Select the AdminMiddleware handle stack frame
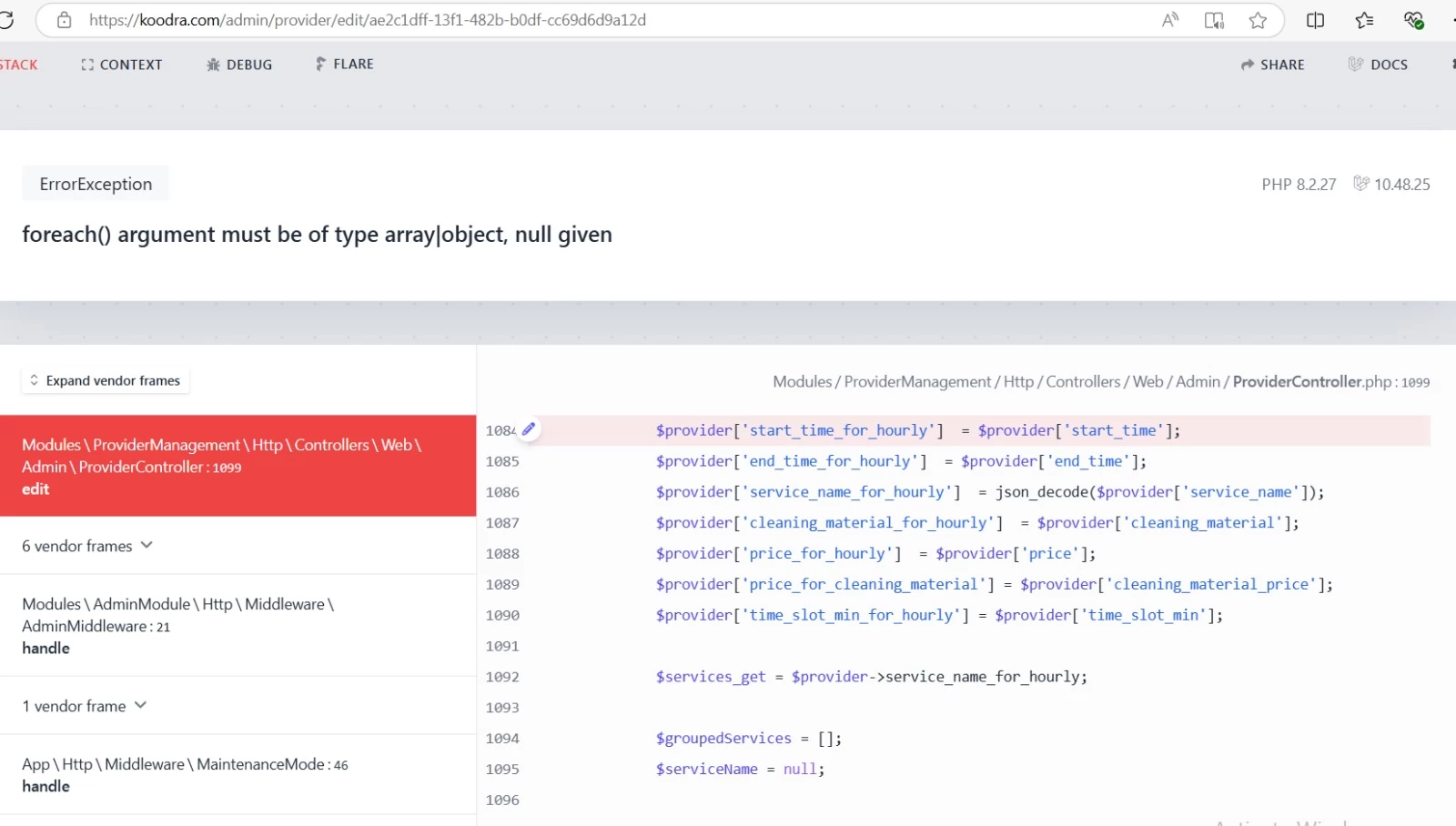The width and height of the screenshot is (1456, 826). (x=238, y=626)
